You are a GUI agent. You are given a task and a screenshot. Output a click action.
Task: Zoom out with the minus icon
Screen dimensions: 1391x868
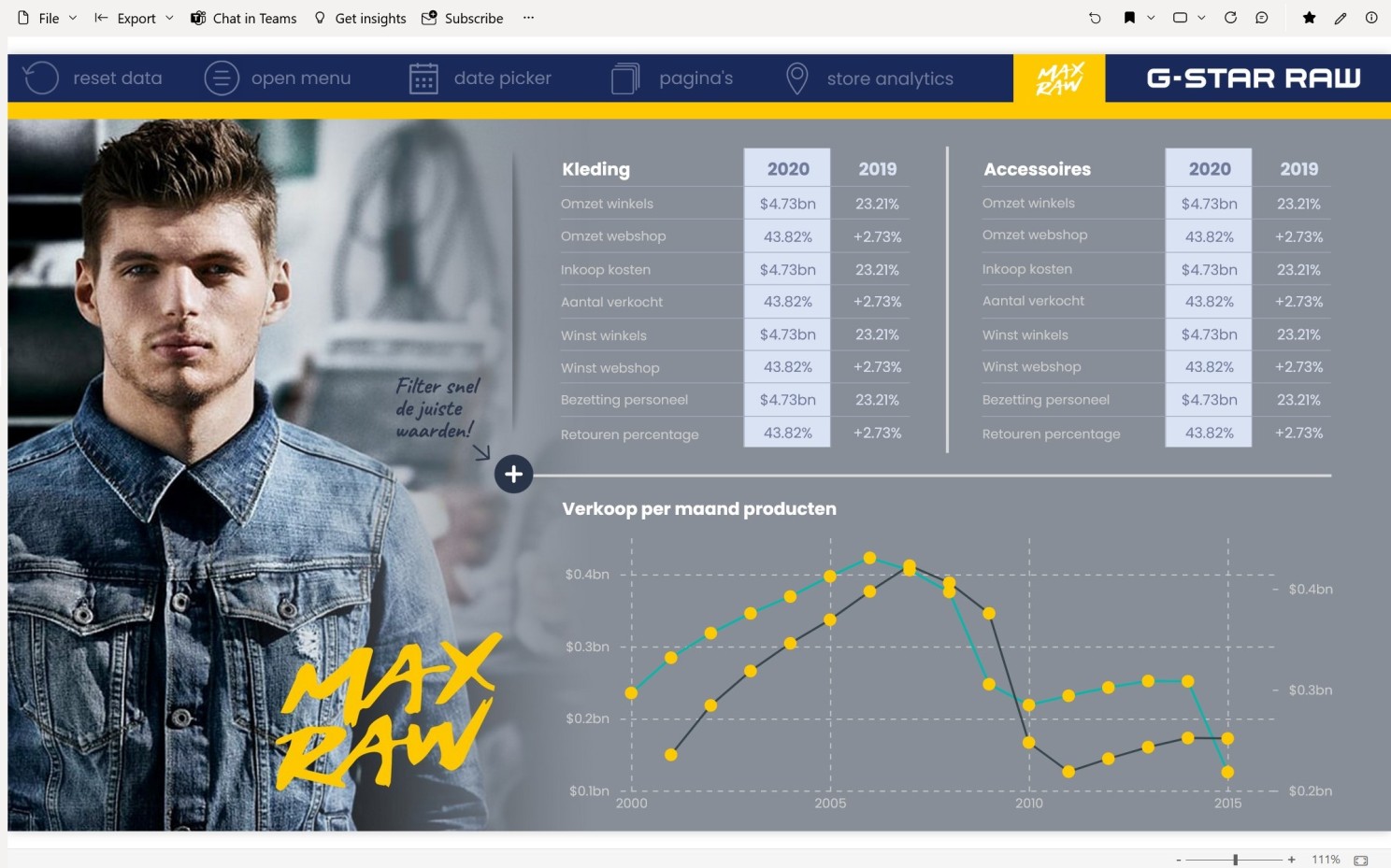pyautogui.click(x=1179, y=860)
